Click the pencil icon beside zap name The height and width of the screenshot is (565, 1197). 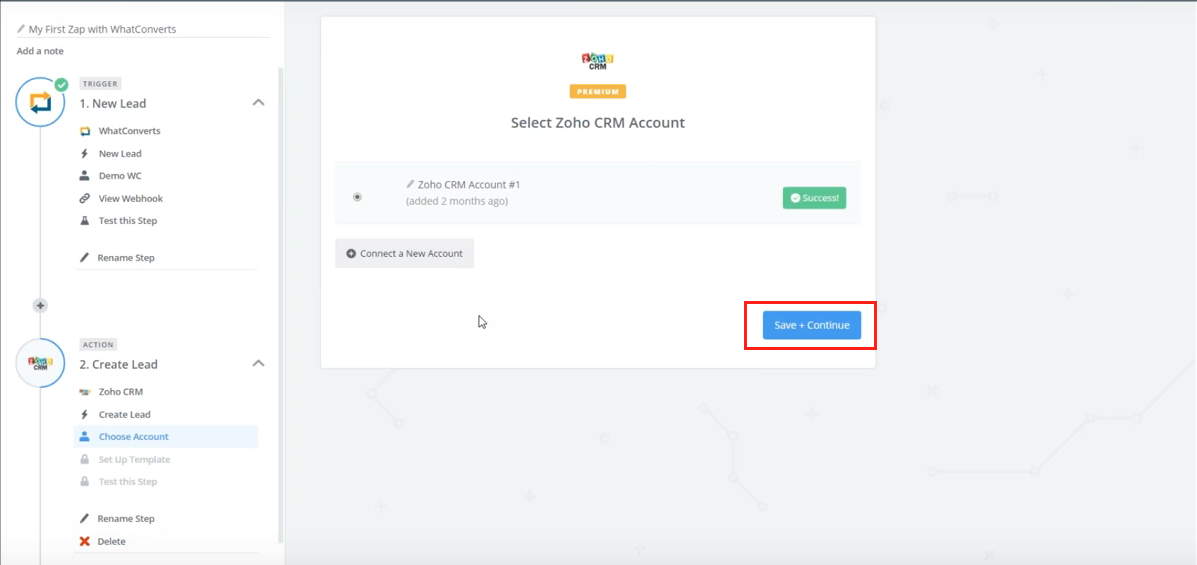click(x=21, y=29)
